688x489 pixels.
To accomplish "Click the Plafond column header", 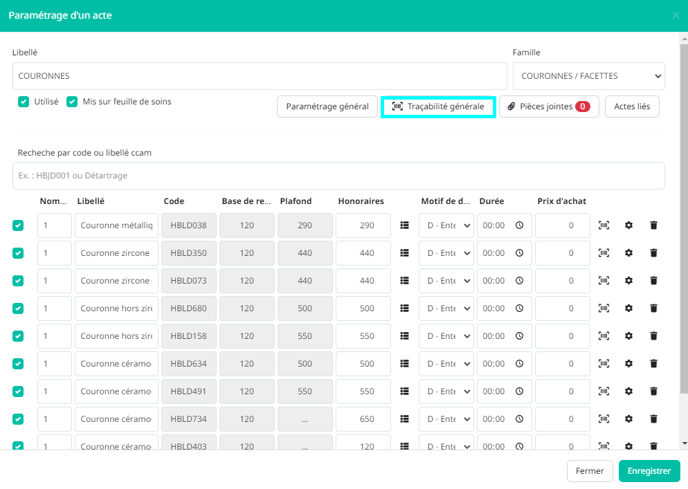I will pyautogui.click(x=296, y=201).
